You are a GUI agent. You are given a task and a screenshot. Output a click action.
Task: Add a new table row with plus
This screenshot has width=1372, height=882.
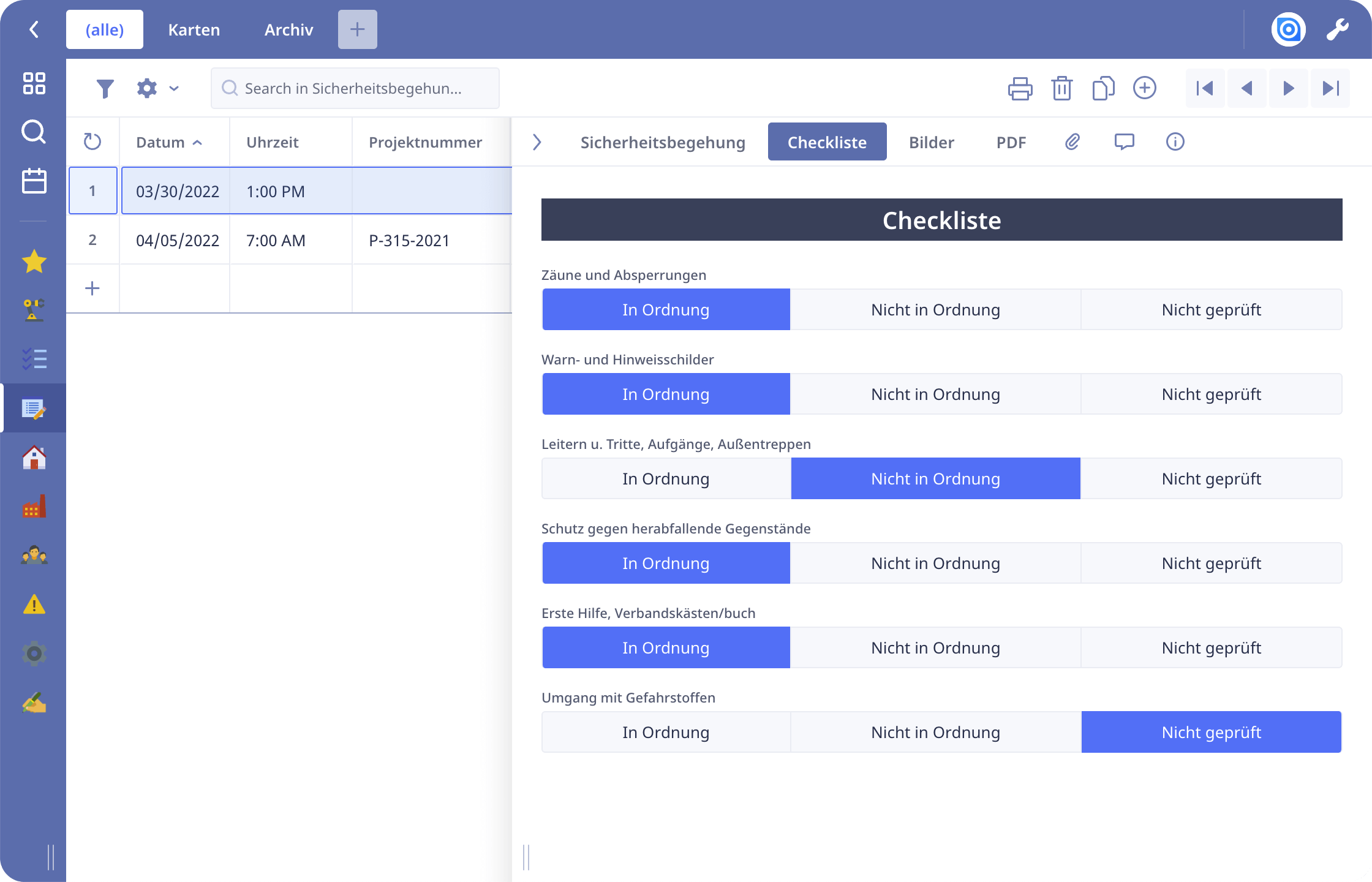(92, 288)
